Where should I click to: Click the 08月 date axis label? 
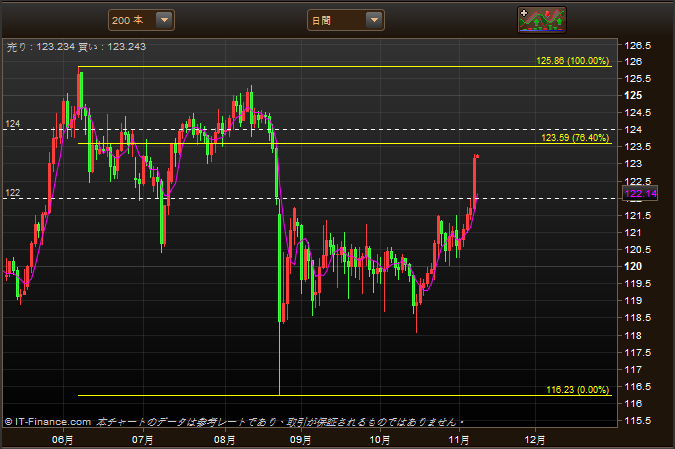[224, 440]
